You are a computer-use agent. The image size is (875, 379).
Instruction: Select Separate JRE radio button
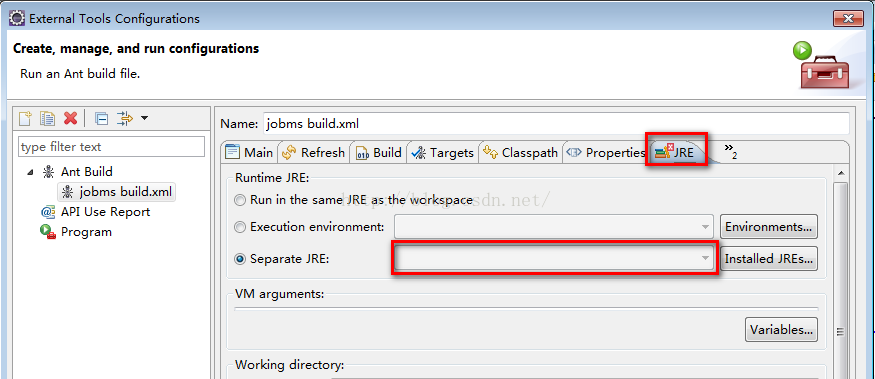(240, 259)
